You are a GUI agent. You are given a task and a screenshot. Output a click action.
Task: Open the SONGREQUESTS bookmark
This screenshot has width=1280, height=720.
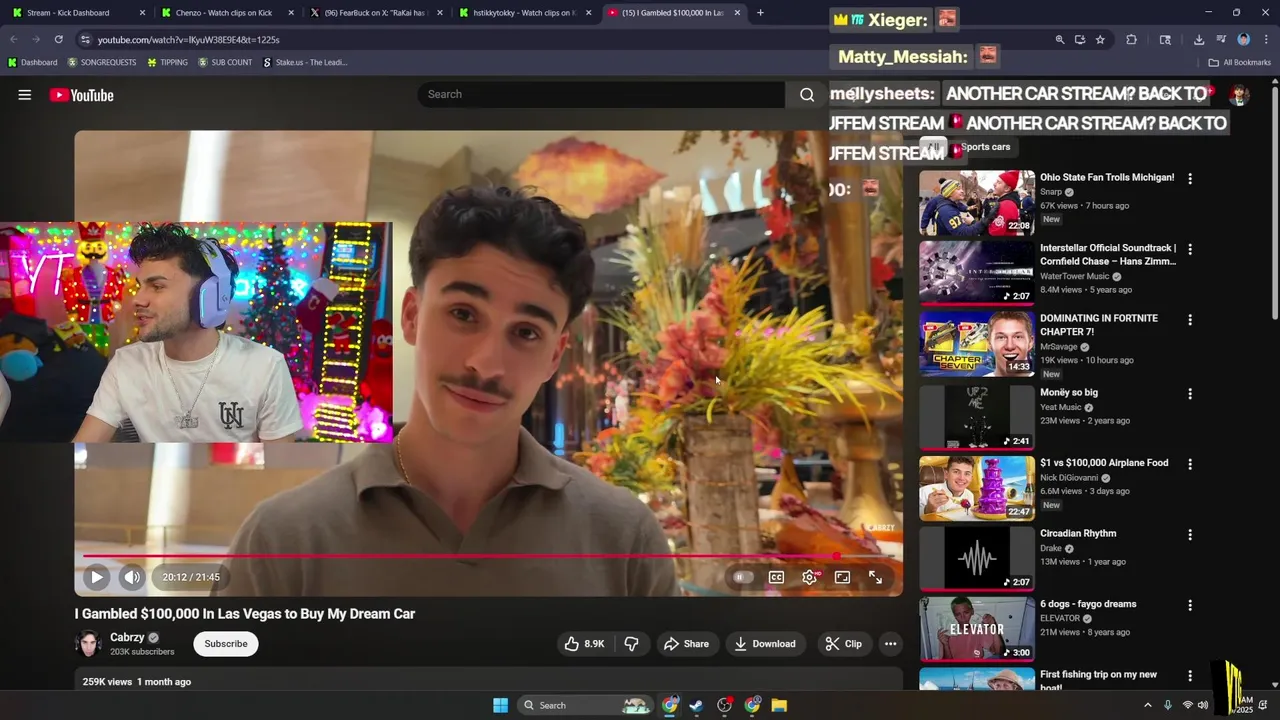coord(102,62)
